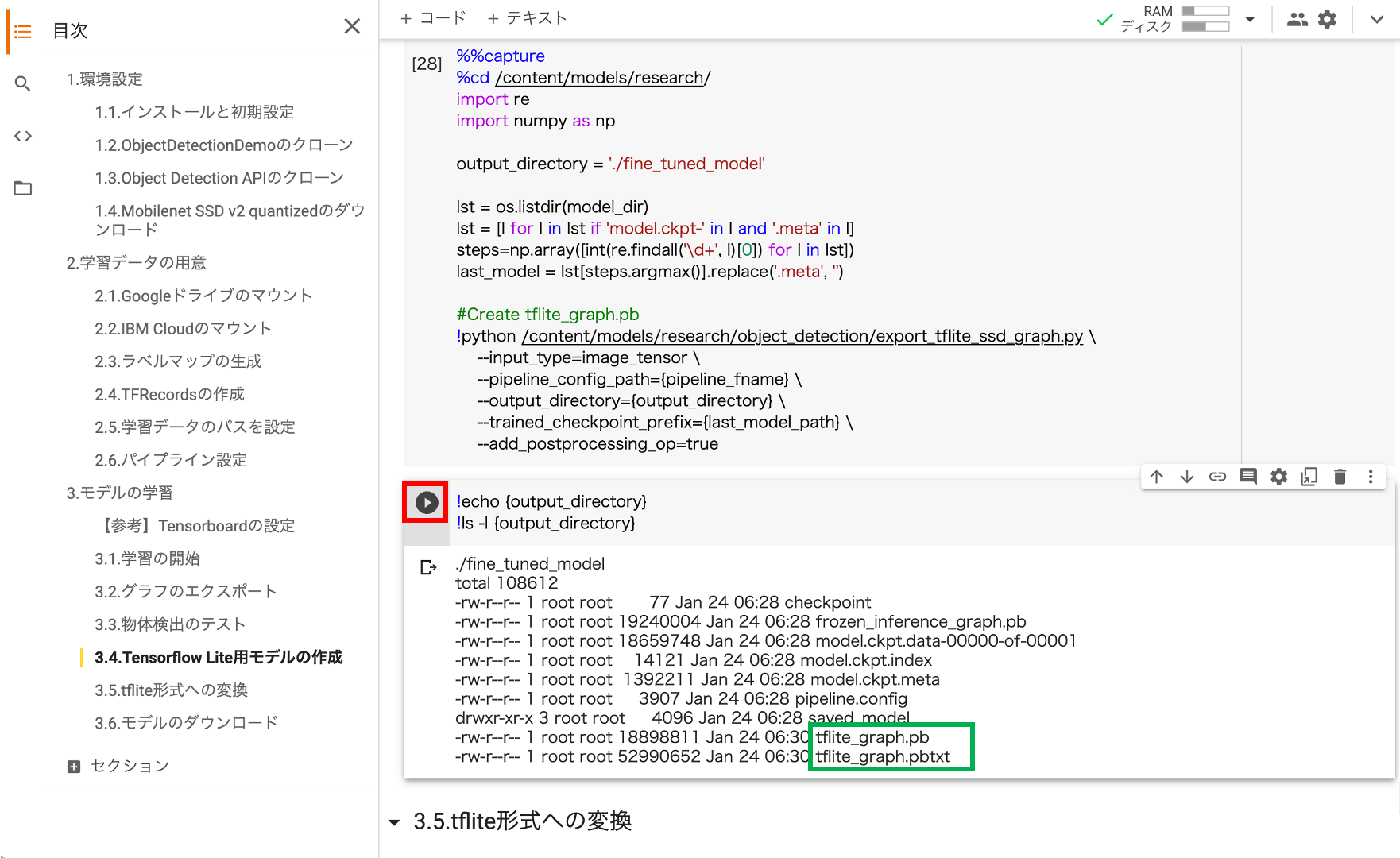
Task: Go to 3.モデルの学習
Action: pos(120,493)
